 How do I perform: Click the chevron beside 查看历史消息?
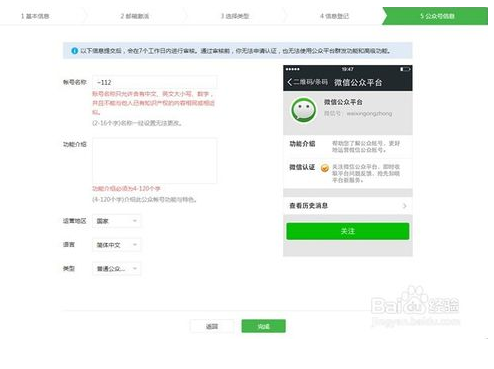tap(404, 206)
